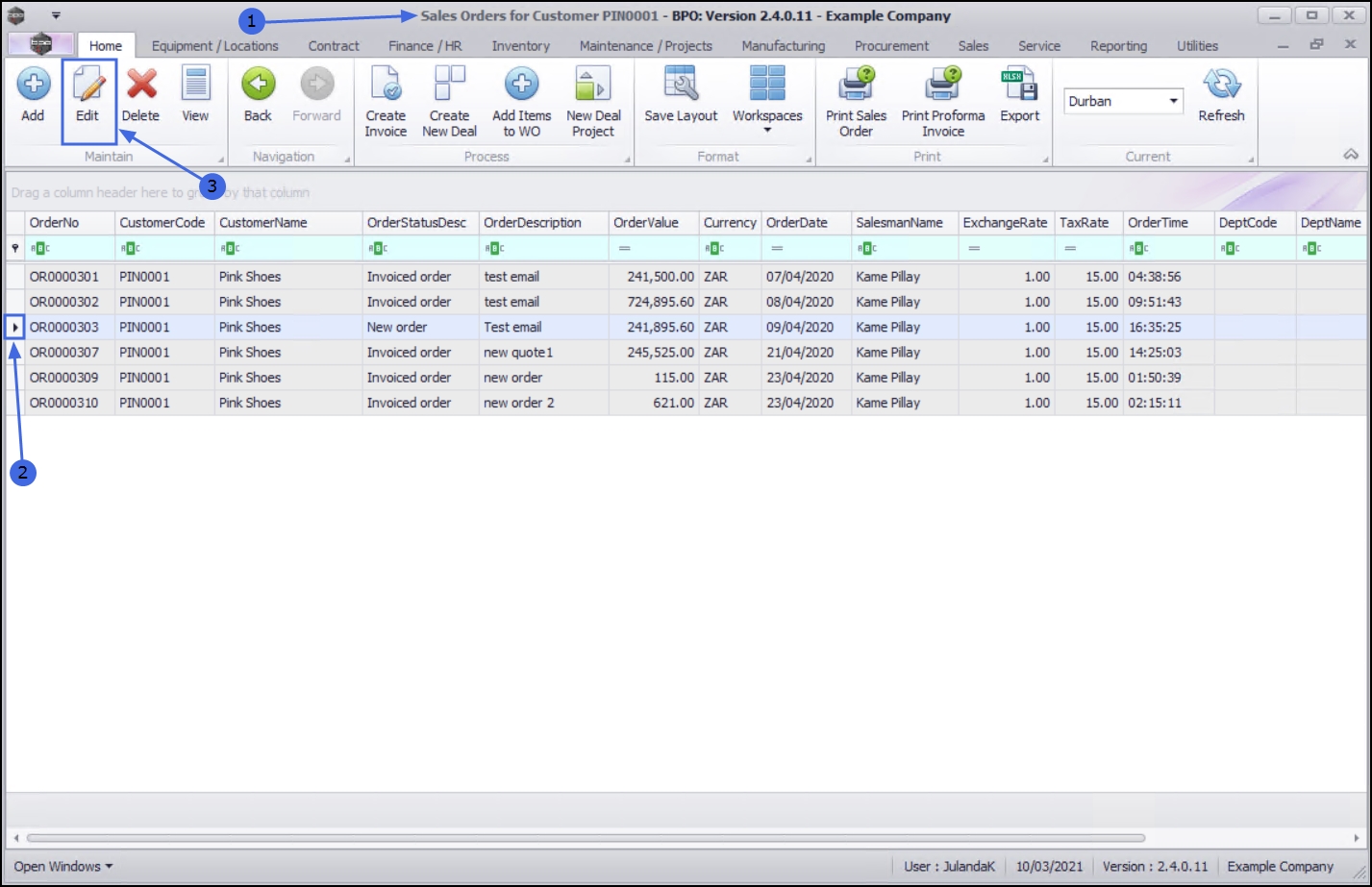Open the Home ribbon tab
This screenshot has width=1372, height=887.
[106, 45]
